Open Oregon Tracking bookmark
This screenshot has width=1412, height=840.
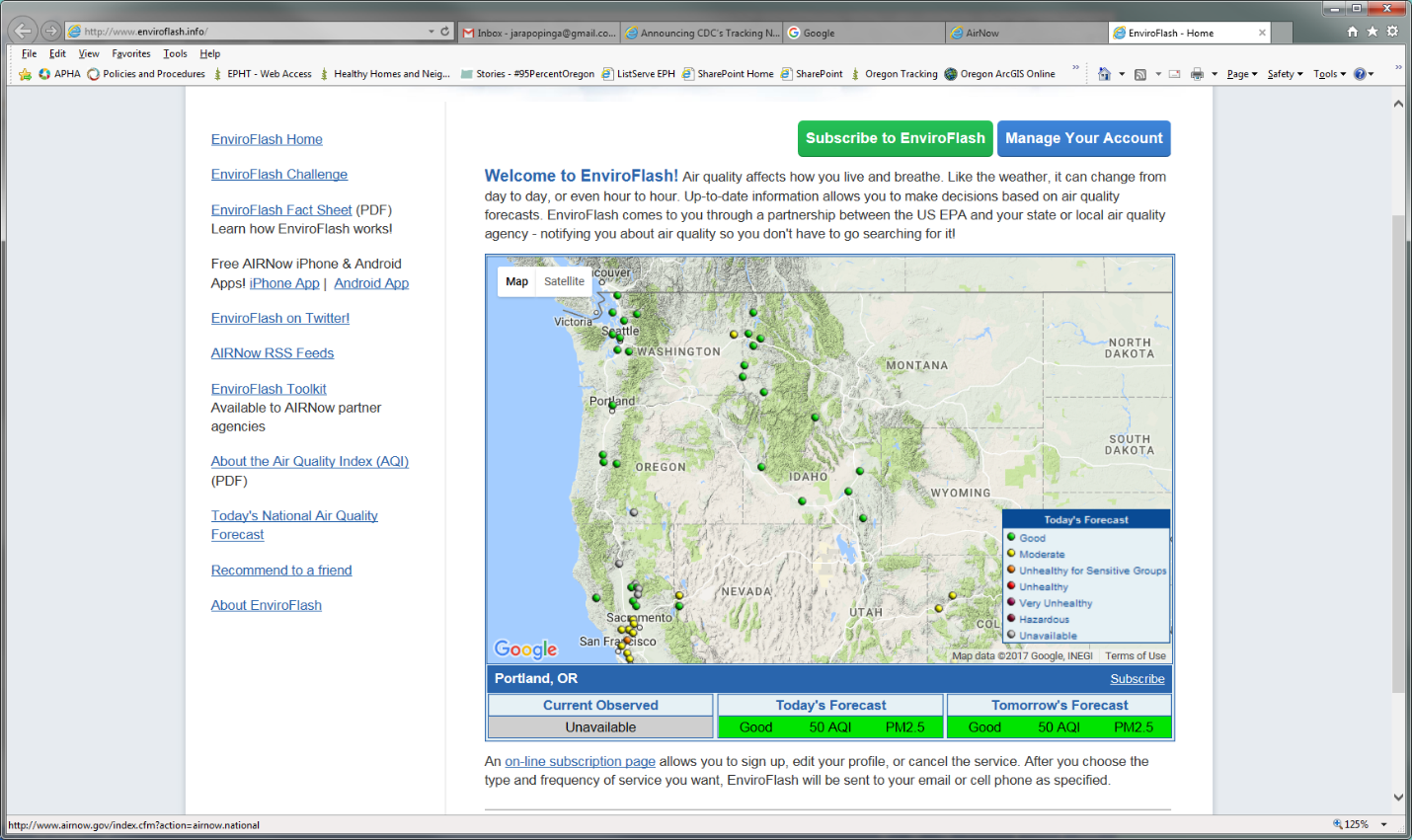click(894, 74)
